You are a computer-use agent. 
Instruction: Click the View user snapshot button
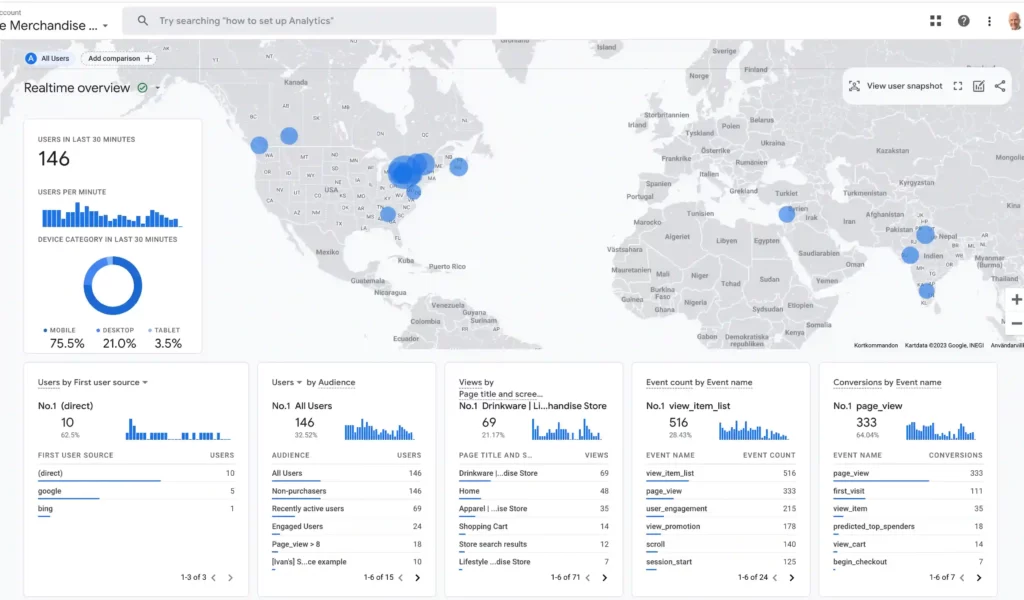pyautogui.click(x=895, y=86)
